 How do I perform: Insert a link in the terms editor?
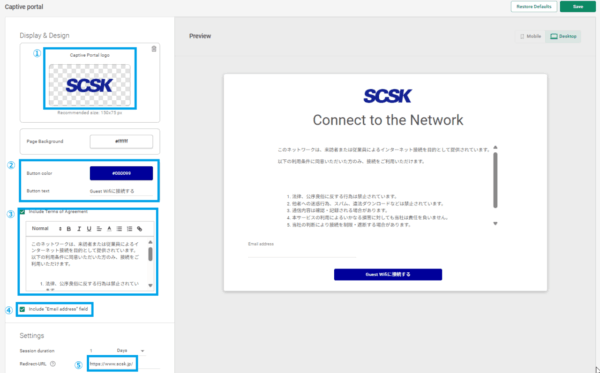coord(140,229)
